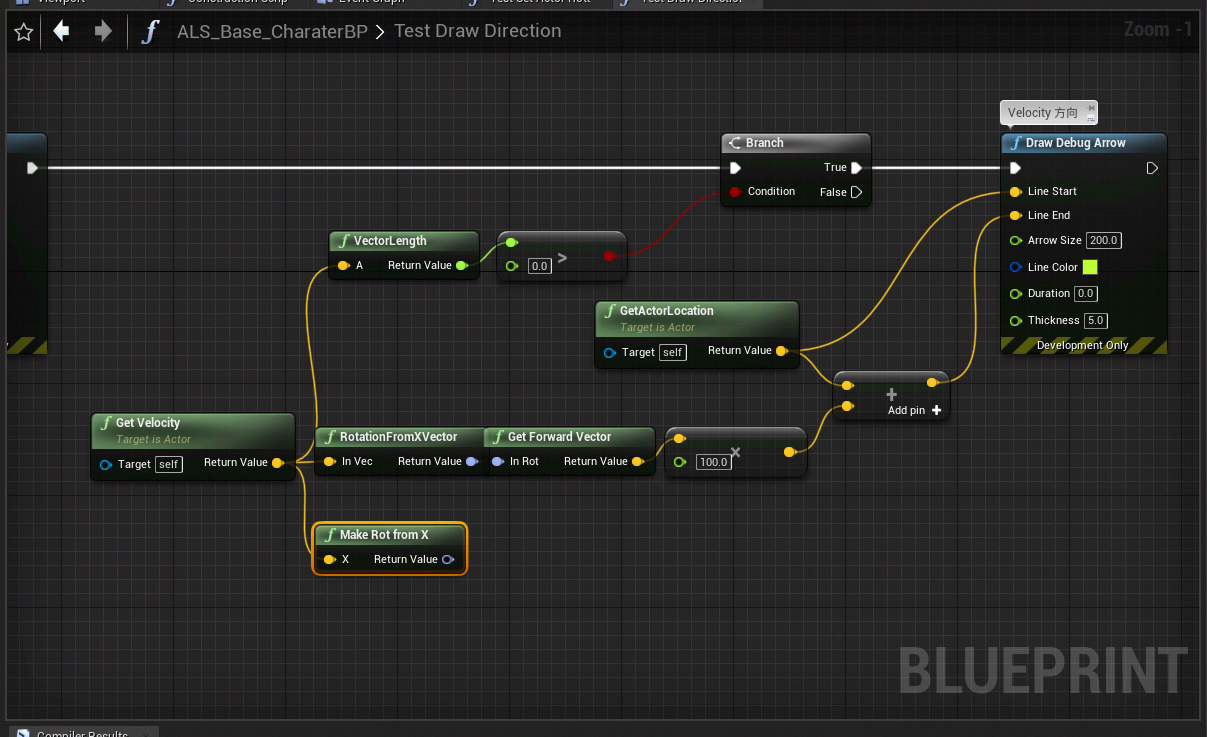
Task: Click the Arrow Size 200.0 field
Action: point(1103,240)
